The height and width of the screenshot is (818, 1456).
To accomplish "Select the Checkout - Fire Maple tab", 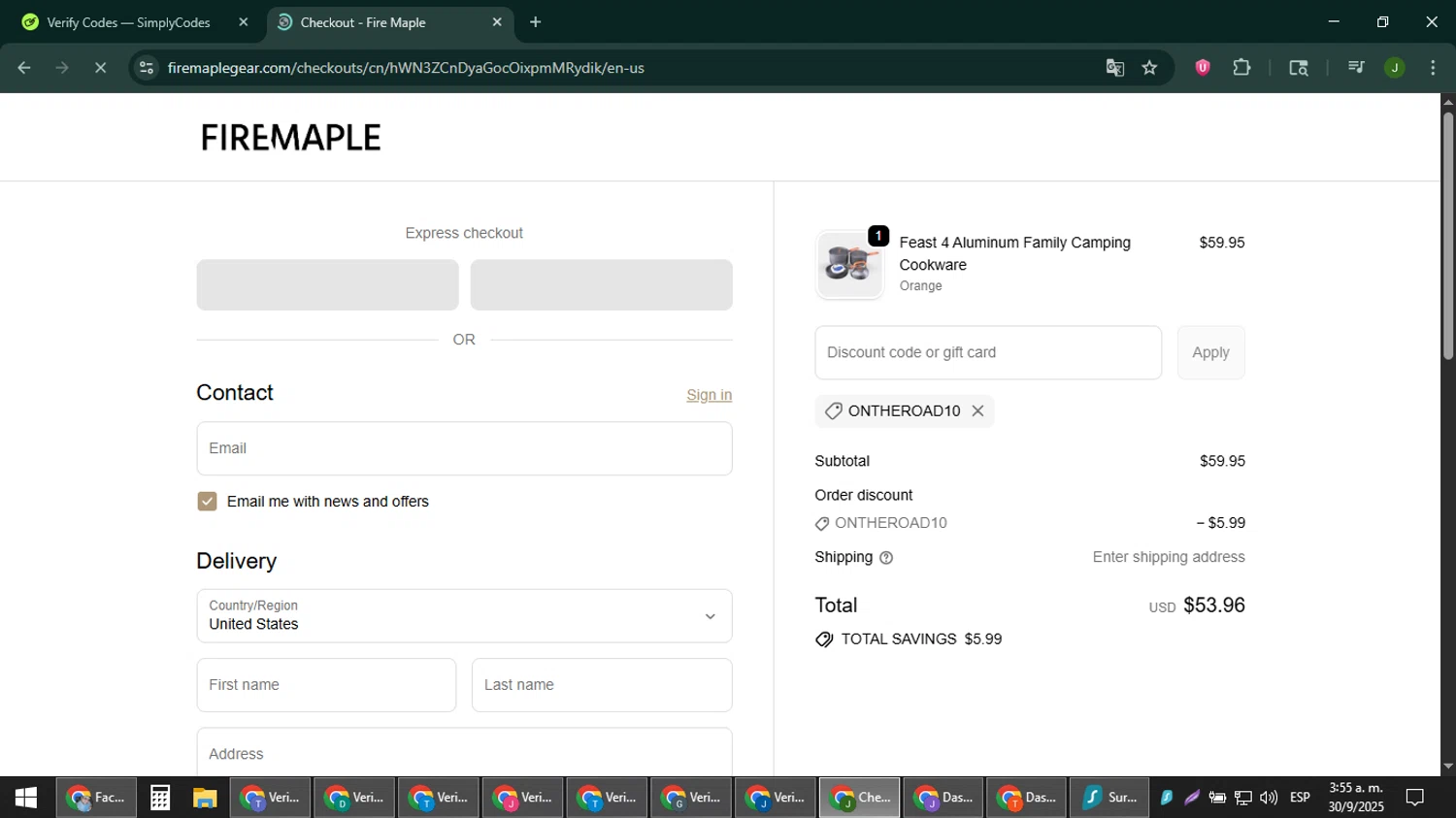I will pyautogui.click(x=388, y=22).
